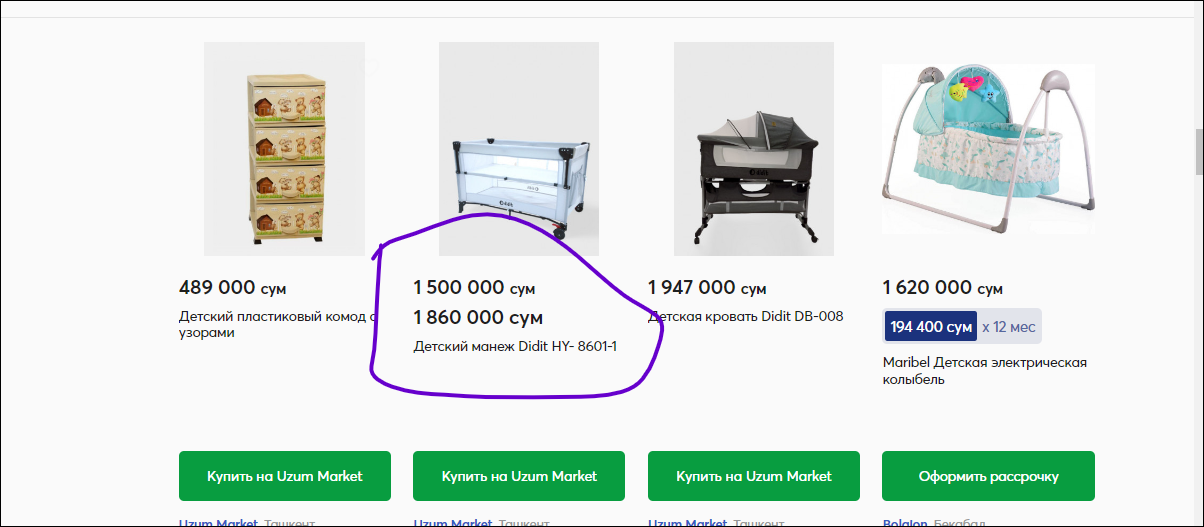This screenshot has width=1204, height=527.
Task: Click the 1 620 000 сум price
Action: [x=942, y=288]
